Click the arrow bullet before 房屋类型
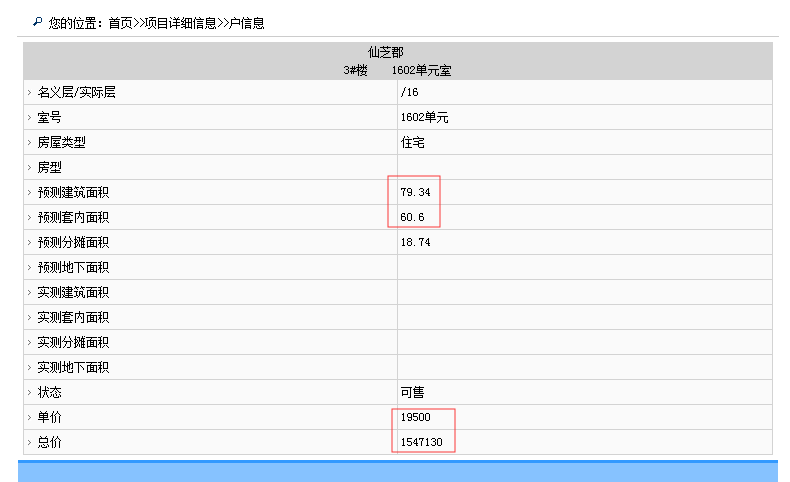The height and width of the screenshot is (482, 790). (29, 143)
